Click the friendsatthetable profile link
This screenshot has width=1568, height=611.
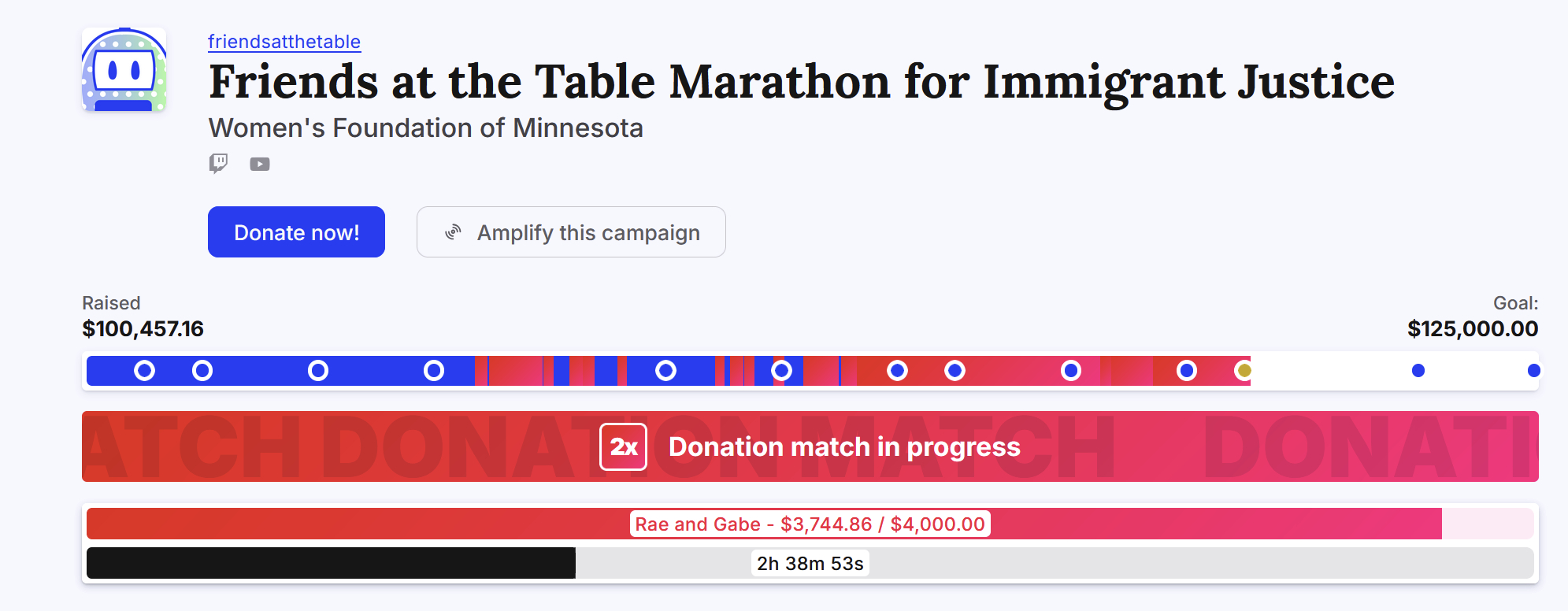click(x=284, y=42)
